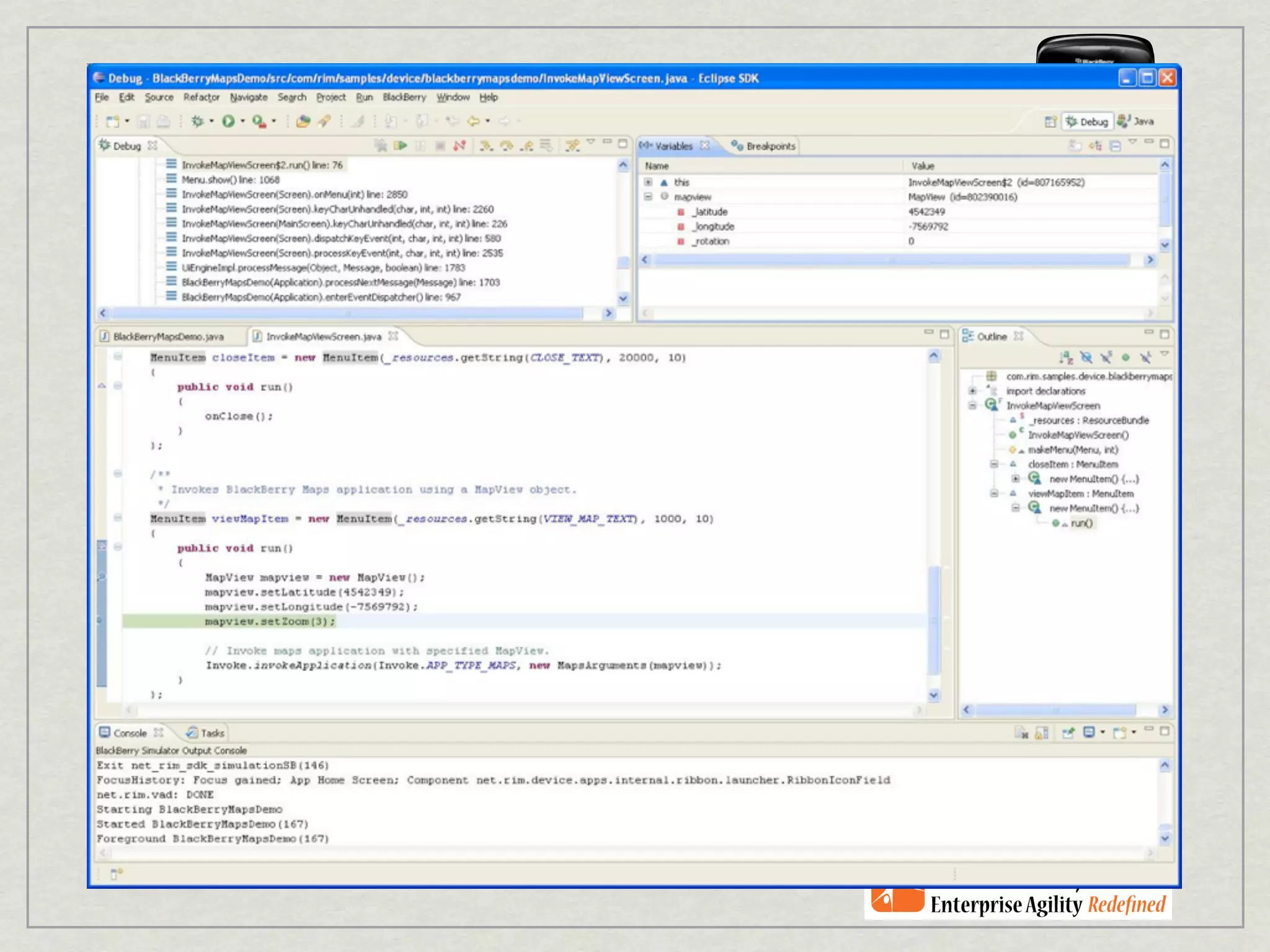Open the Debug view menu triangle
Viewport: 1270px width, 952px height.
coord(591,143)
